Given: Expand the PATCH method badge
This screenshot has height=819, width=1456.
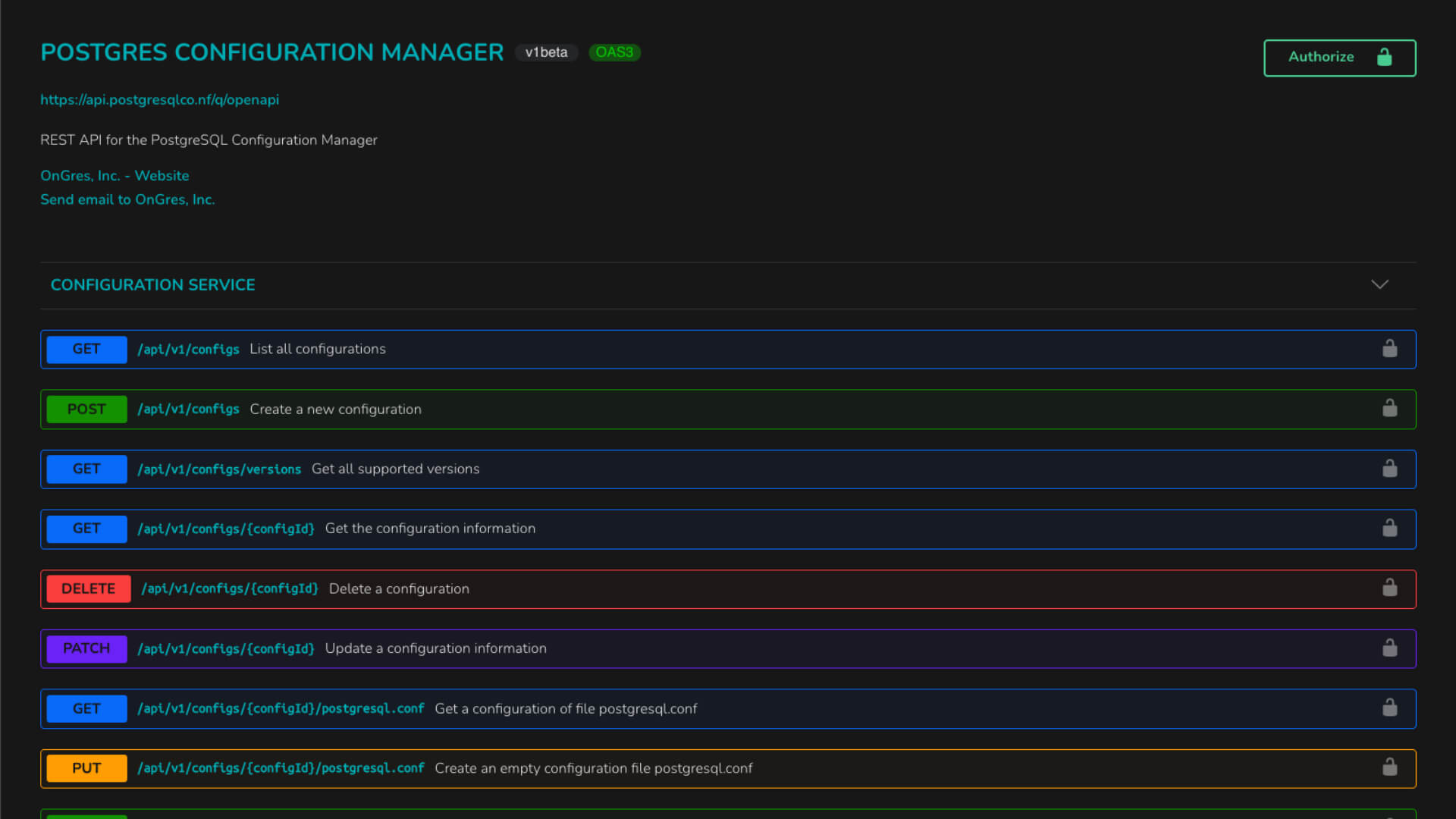Looking at the screenshot, I should [x=86, y=649].
